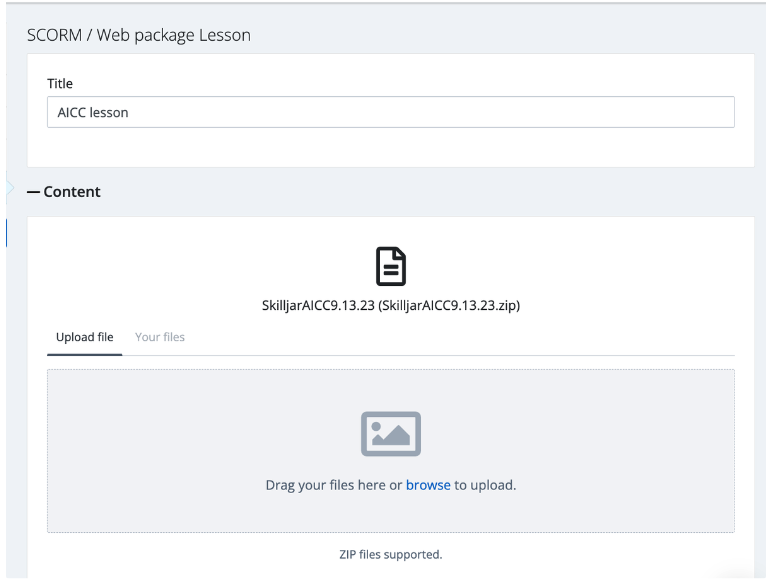The height and width of the screenshot is (582, 772).
Task: Select the Upload file tab
Action: (85, 337)
